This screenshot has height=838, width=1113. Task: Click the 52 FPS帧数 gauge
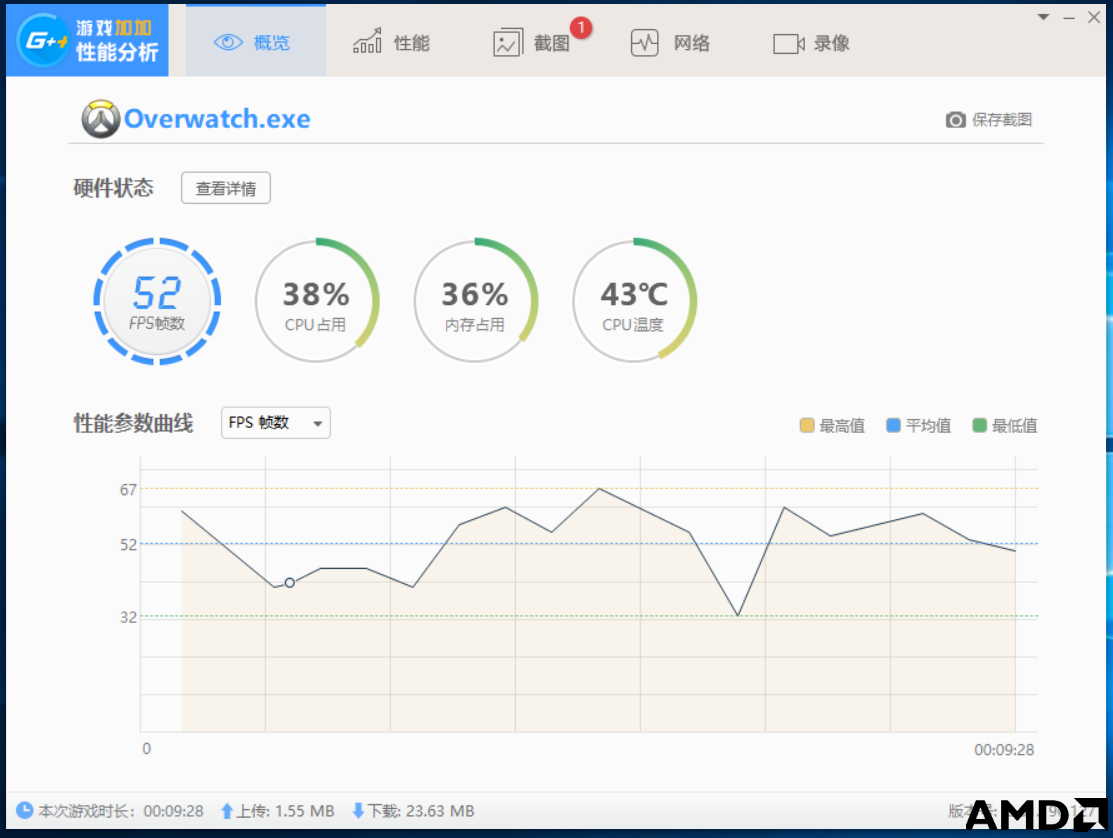(x=157, y=301)
